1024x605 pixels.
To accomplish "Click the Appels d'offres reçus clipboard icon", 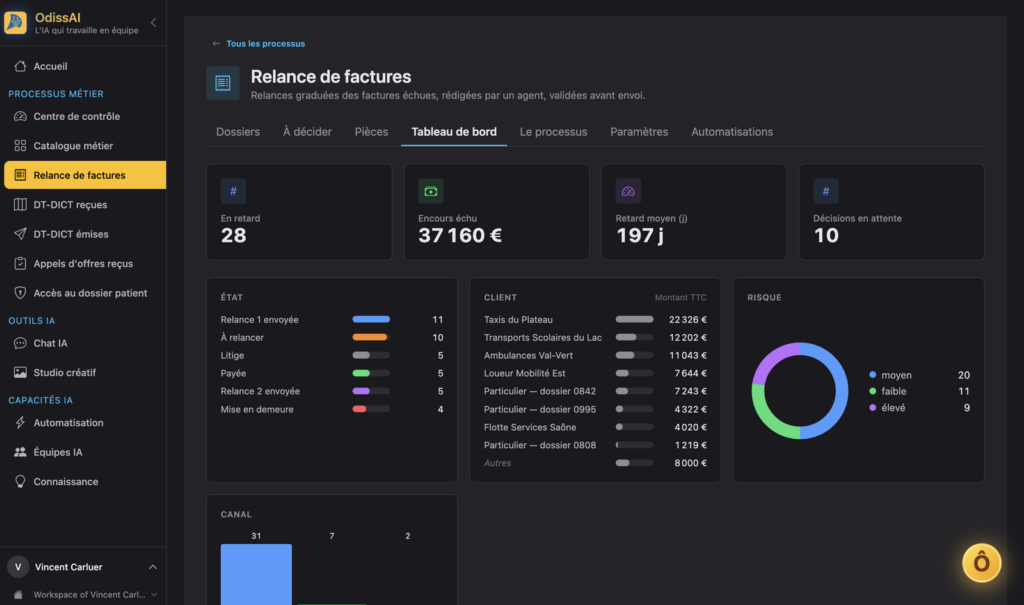I will (20, 263).
